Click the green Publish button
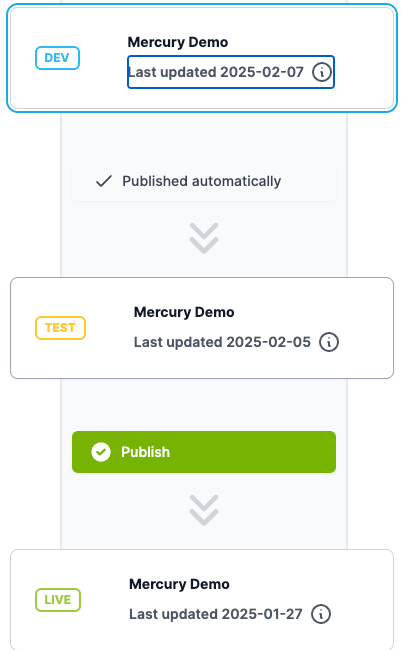This screenshot has width=402, height=650. pyautogui.click(x=204, y=452)
